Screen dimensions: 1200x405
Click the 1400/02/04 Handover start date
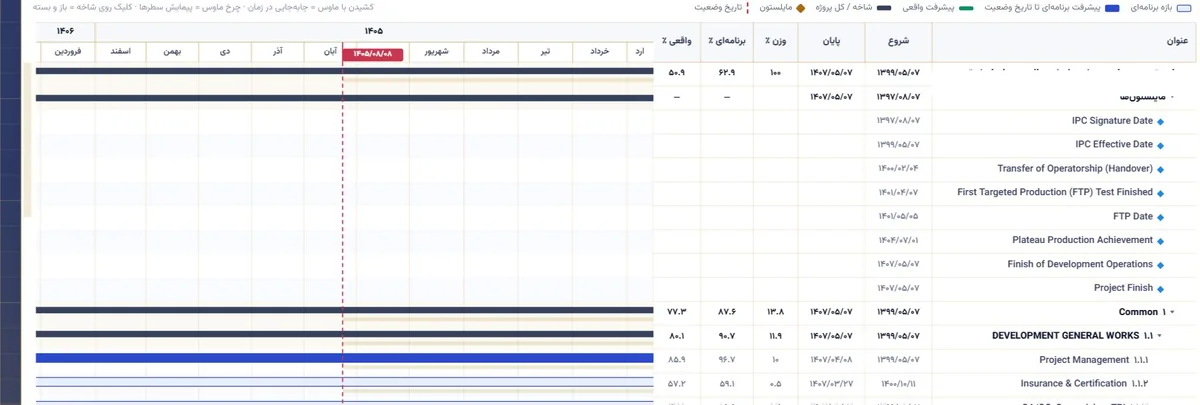[x=898, y=169]
